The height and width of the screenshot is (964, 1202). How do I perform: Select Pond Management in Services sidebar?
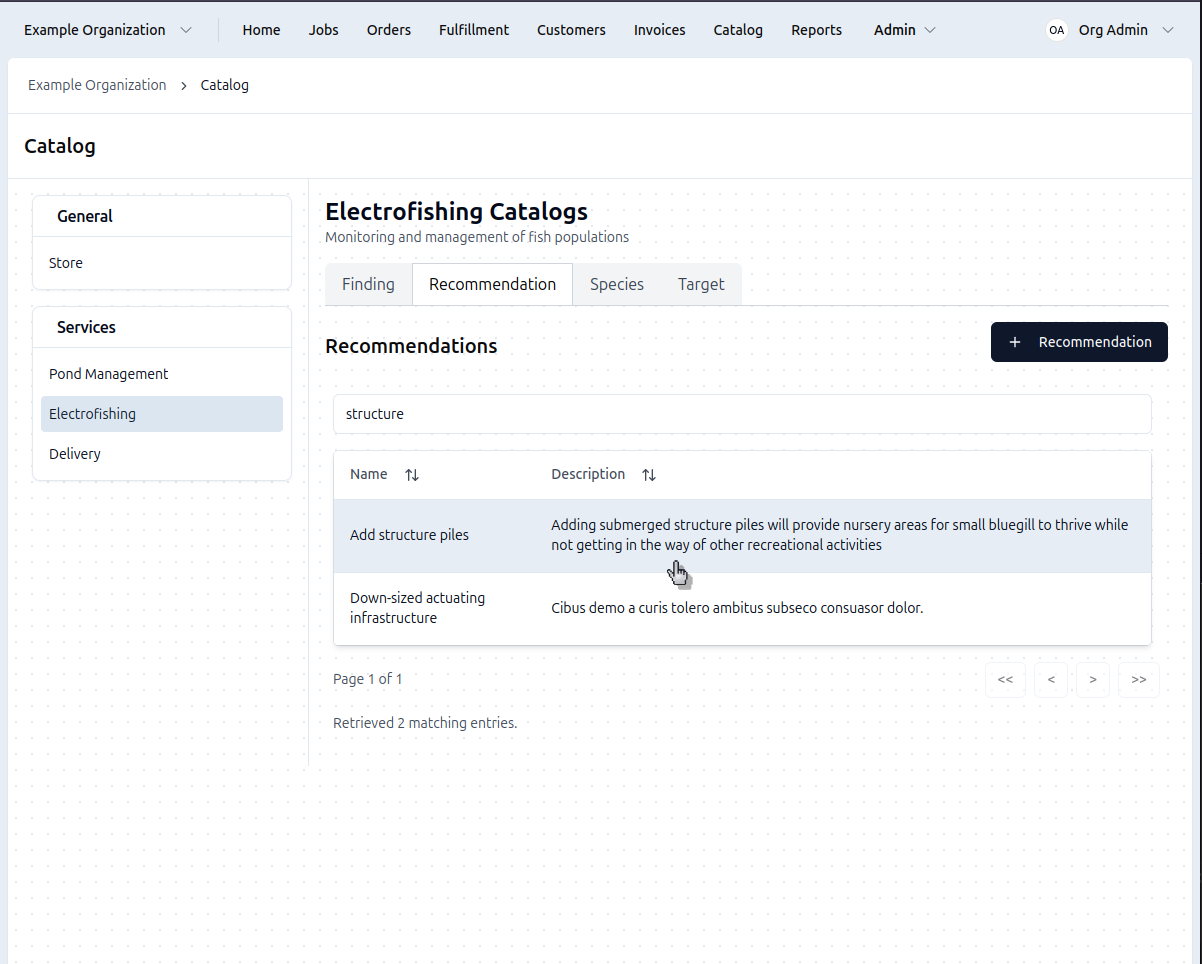click(108, 374)
